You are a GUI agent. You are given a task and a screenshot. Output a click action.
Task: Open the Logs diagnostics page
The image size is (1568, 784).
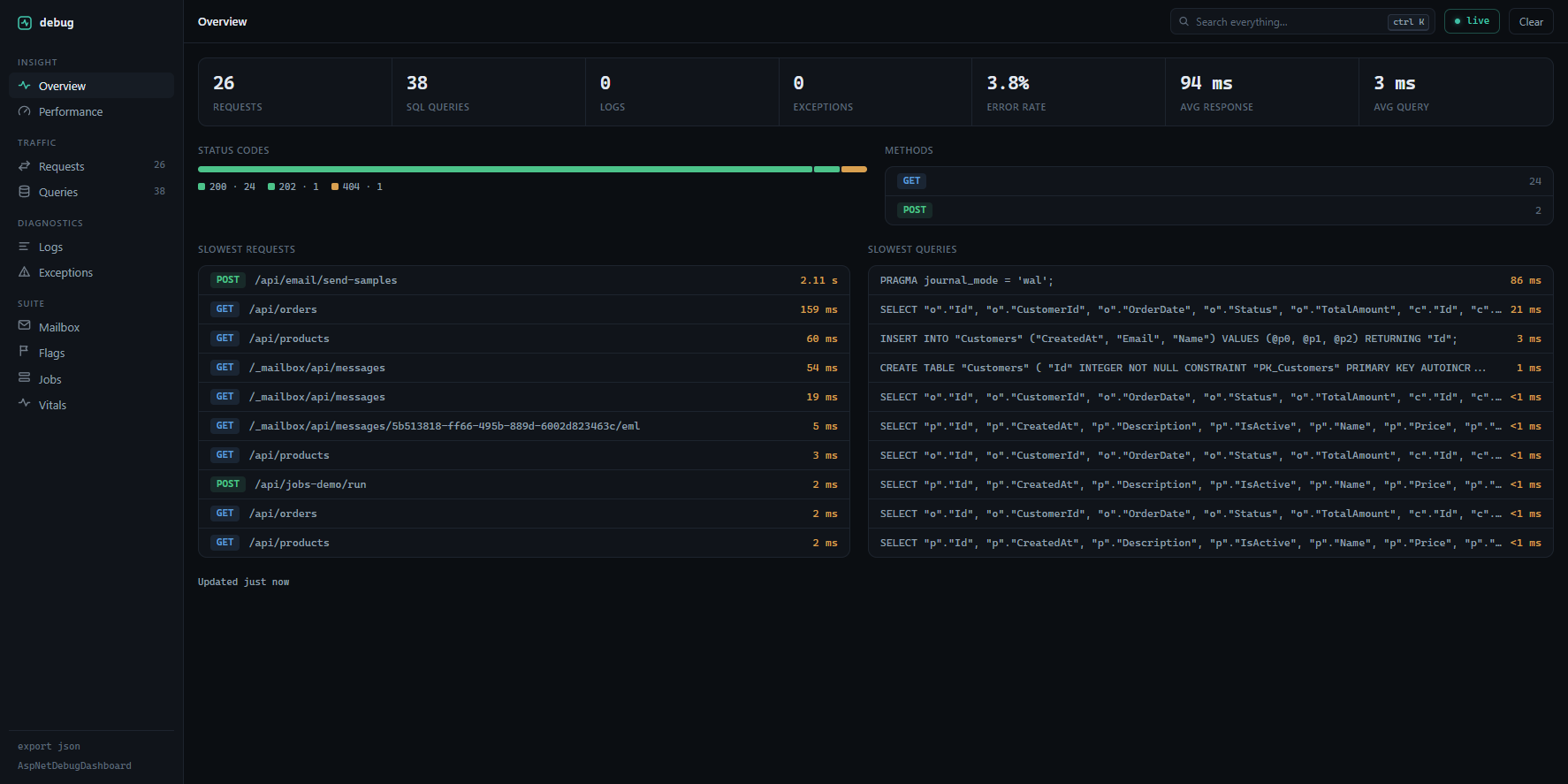[91, 247]
